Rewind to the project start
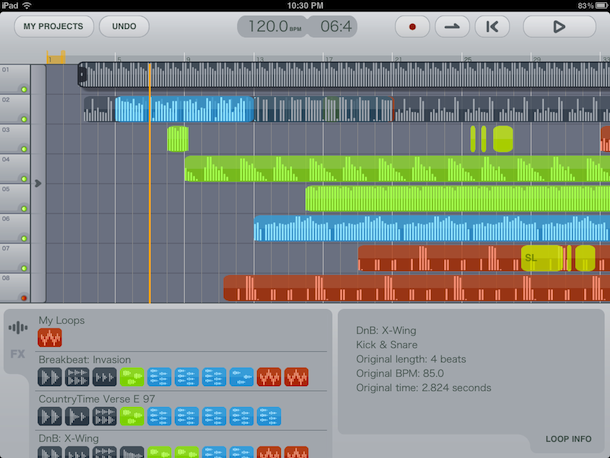 tap(491, 27)
